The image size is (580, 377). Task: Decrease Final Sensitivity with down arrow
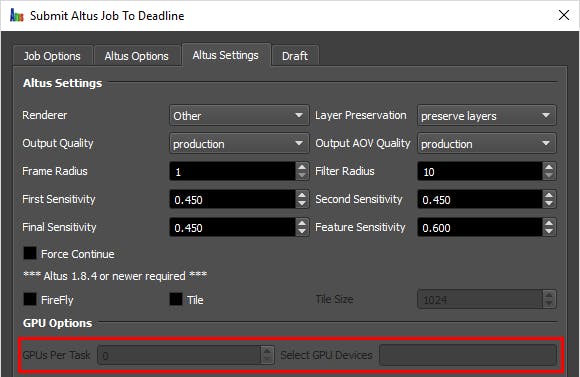pyautogui.click(x=302, y=232)
